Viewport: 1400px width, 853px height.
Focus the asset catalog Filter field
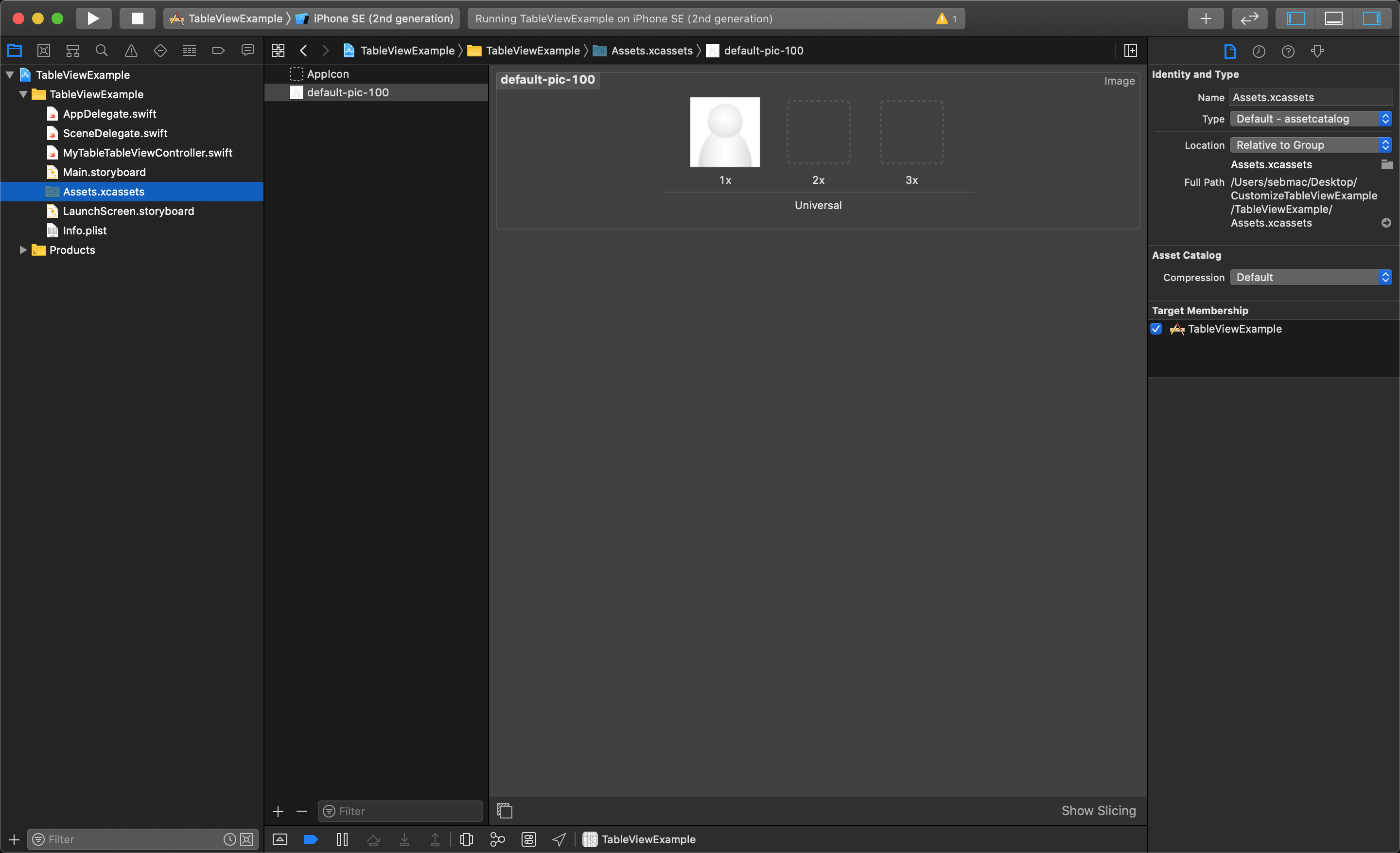(x=400, y=811)
